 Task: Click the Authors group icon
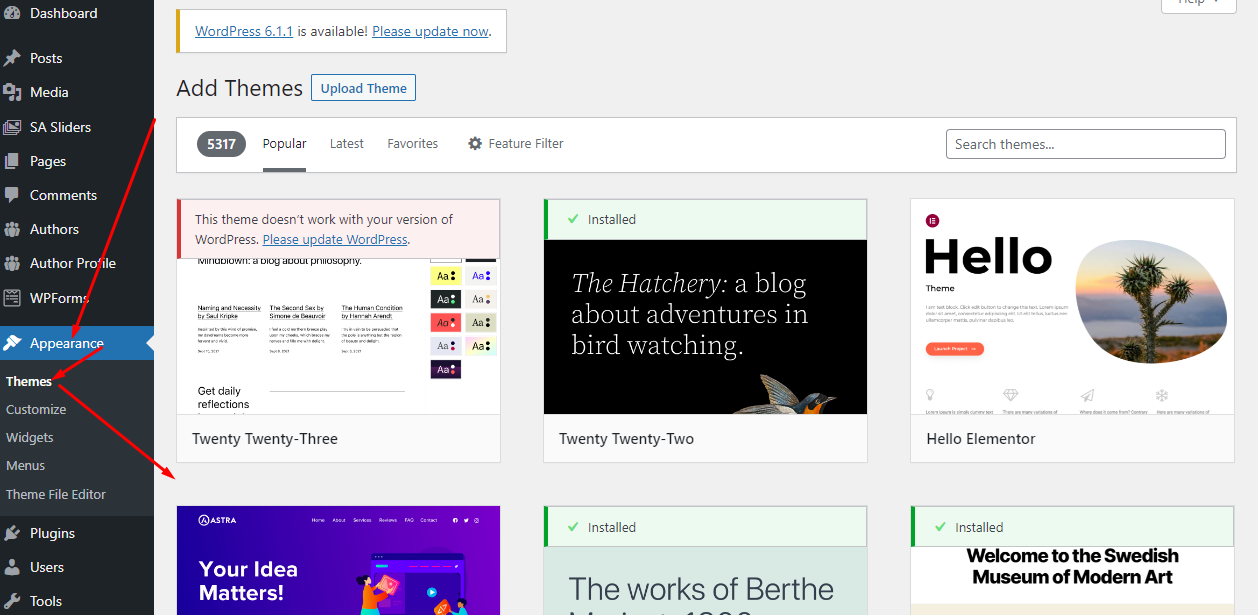click(x=12, y=229)
